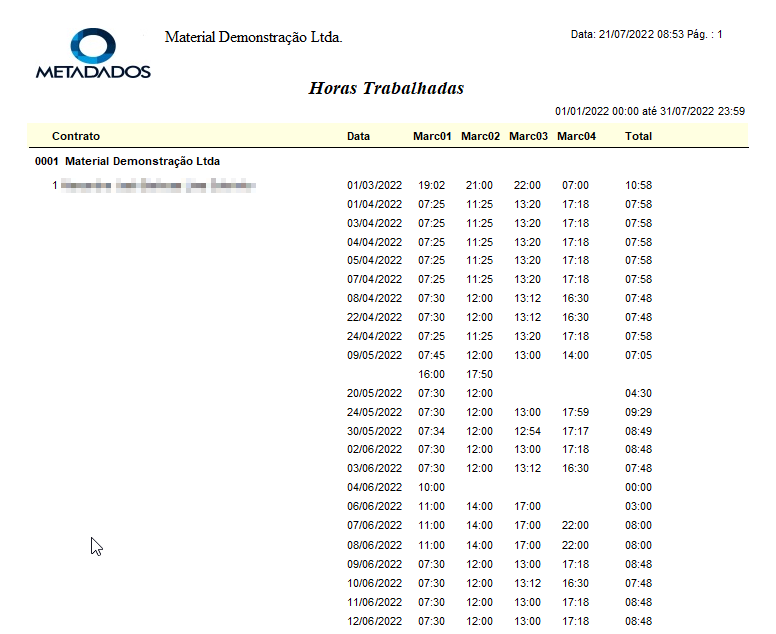Viewport: 776px width, 634px height.
Task: Select the Marc03 column header
Action: (528, 136)
